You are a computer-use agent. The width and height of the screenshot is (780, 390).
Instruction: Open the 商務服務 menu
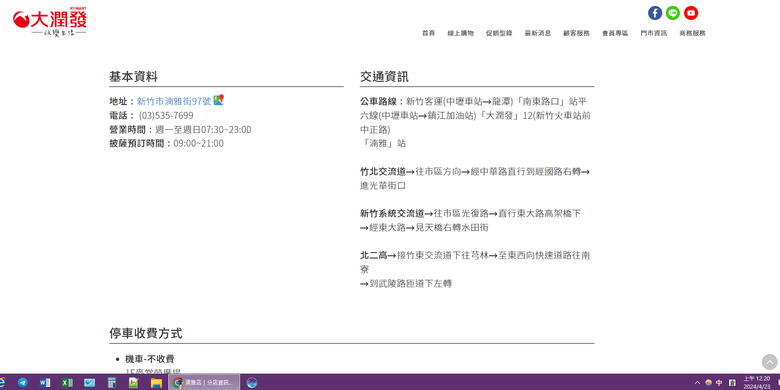coord(692,33)
